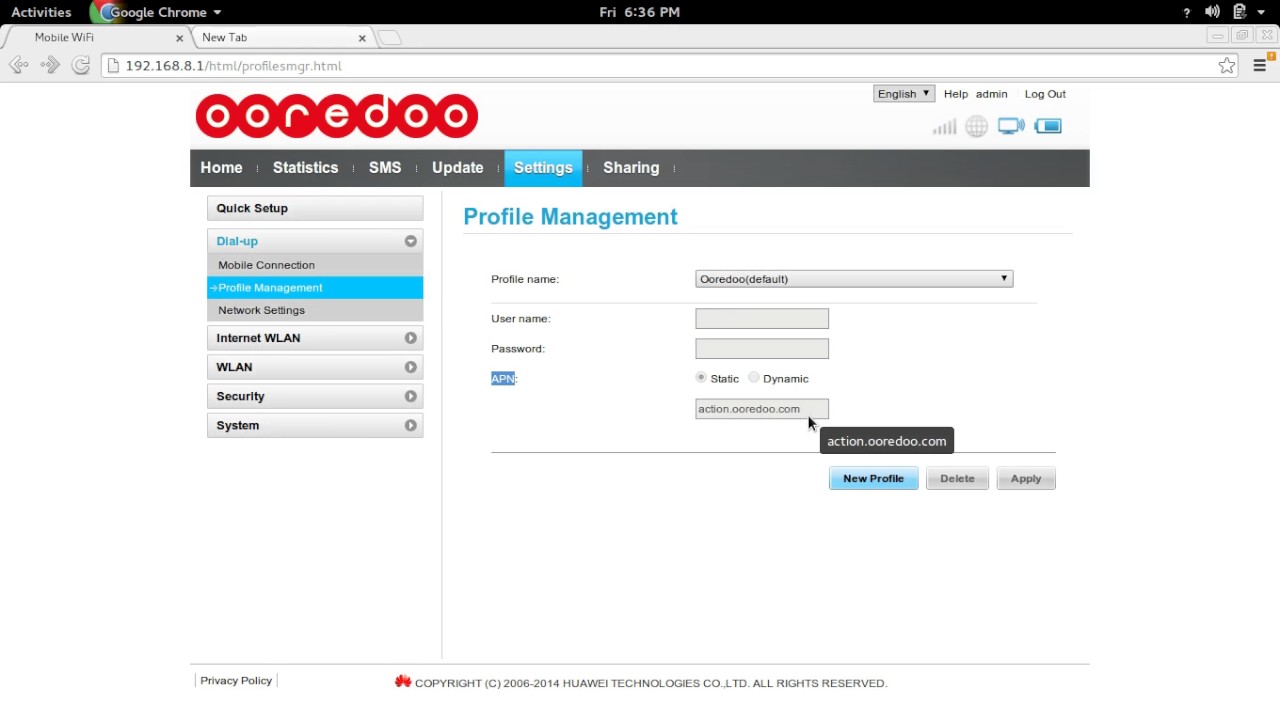Reload the page with refresh icon
This screenshot has width=1280, height=720.
(81, 66)
